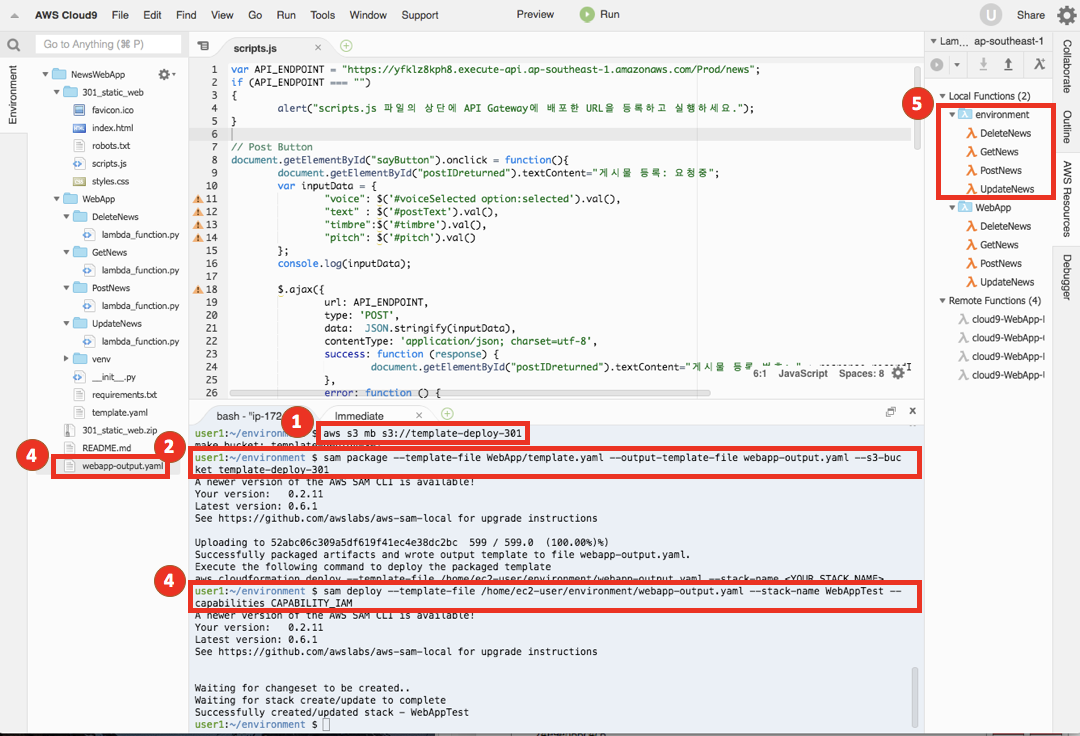Open the Debugger side panel
Viewport: 1080px width, 736px height.
click(1067, 277)
